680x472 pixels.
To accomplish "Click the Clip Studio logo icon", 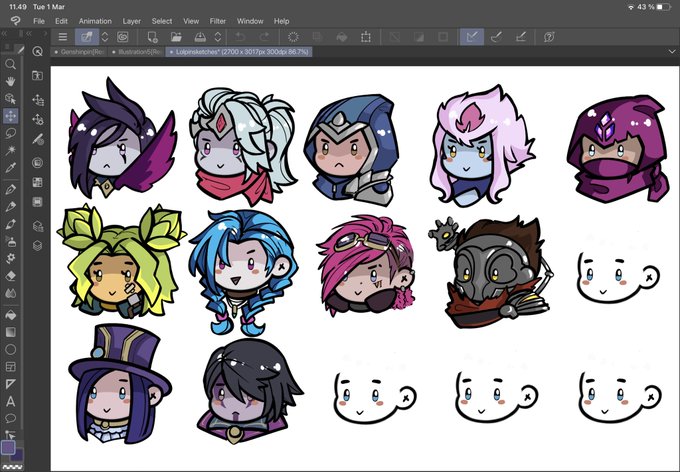I will (16, 21).
